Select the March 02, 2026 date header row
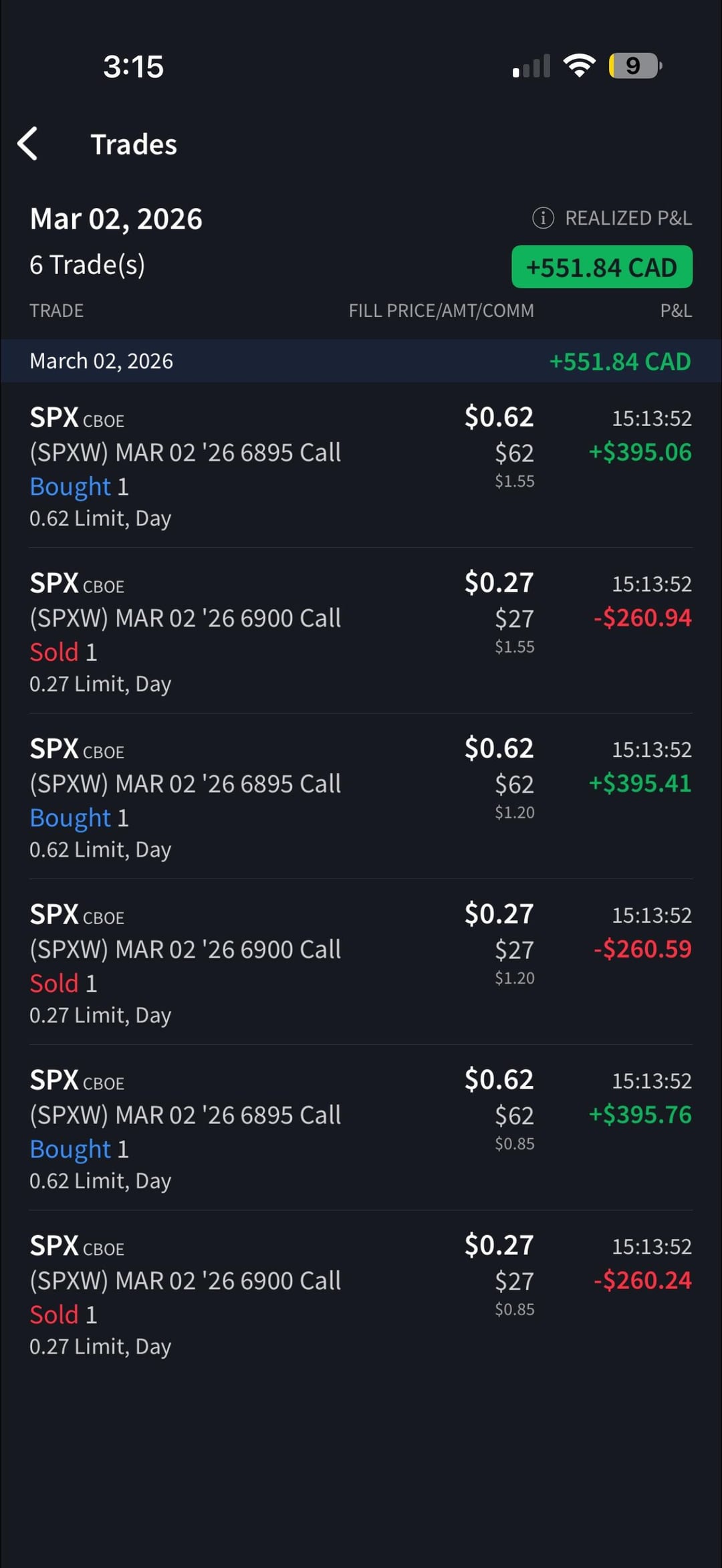This screenshot has height=1568, width=722. point(361,361)
